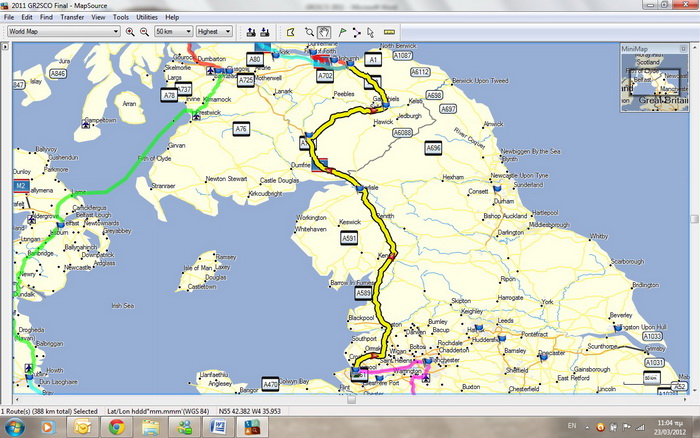The width and height of the screenshot is (700, 438).
Task: Open the 50 km zoom scale dropdown
Action: 173,32
